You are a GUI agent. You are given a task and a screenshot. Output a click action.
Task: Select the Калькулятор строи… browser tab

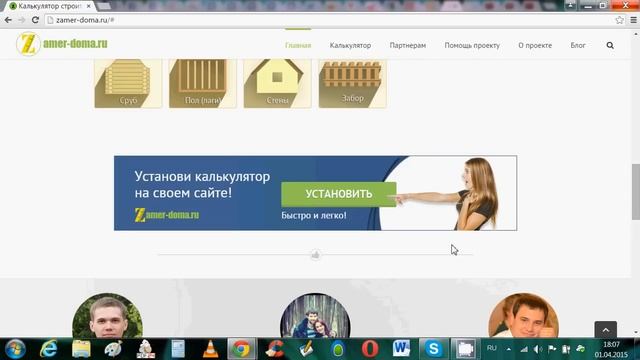click(49, 6)
